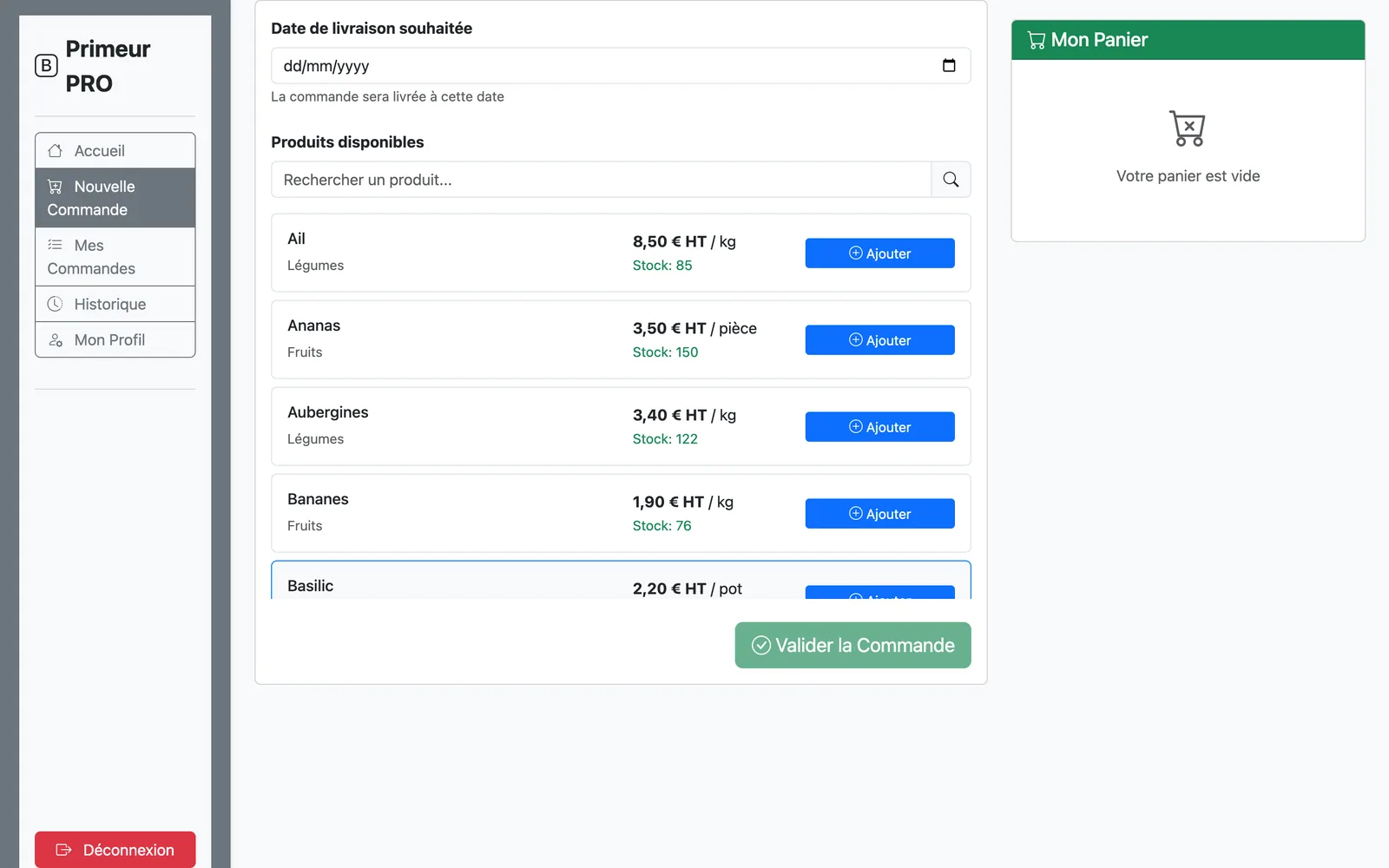Click the 'Stock: 76' label
The image size is (1389, 868).
[x=662, y=526]
